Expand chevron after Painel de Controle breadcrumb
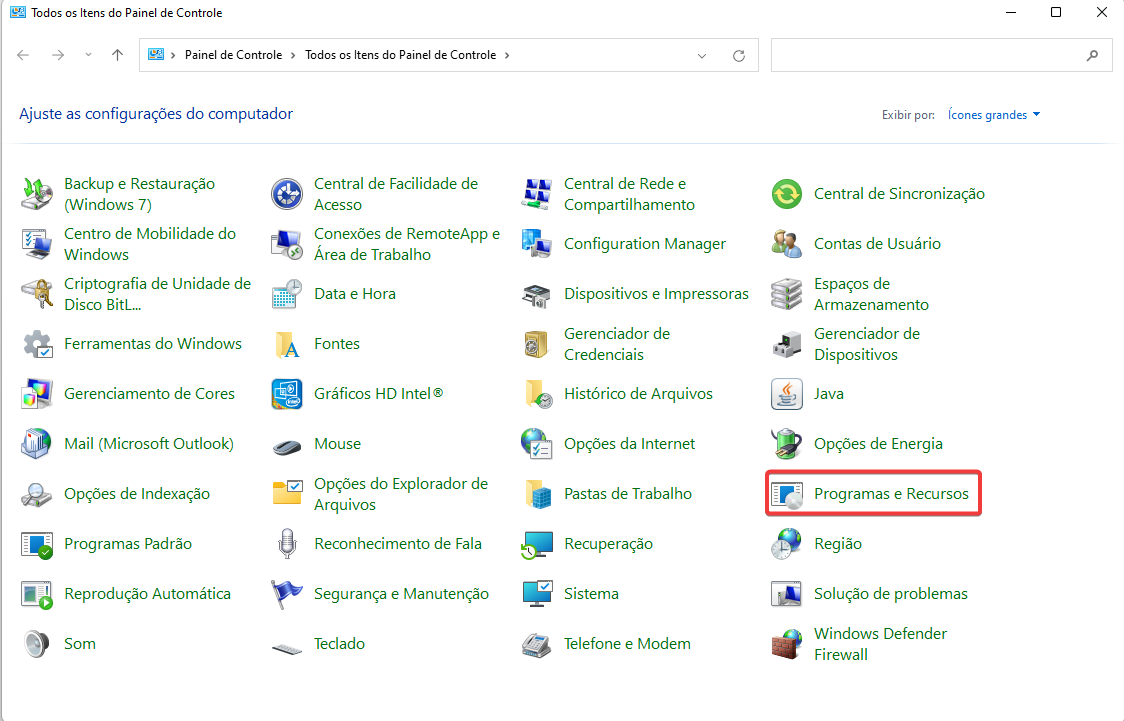Screen dimensions: 1124x721 293,55
